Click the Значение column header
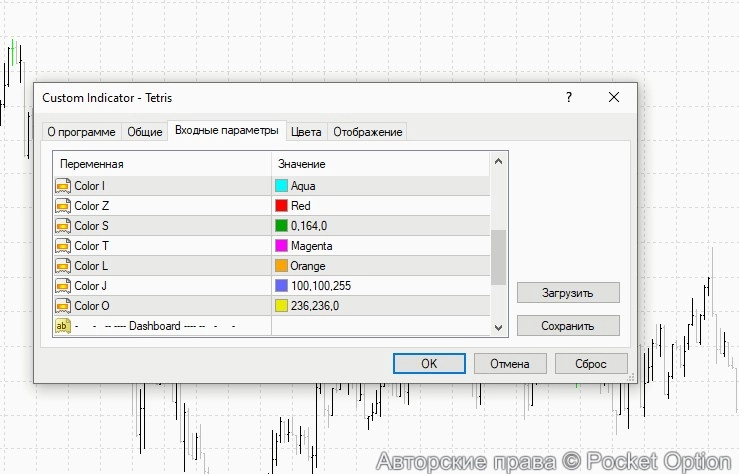 coord(301,164)
